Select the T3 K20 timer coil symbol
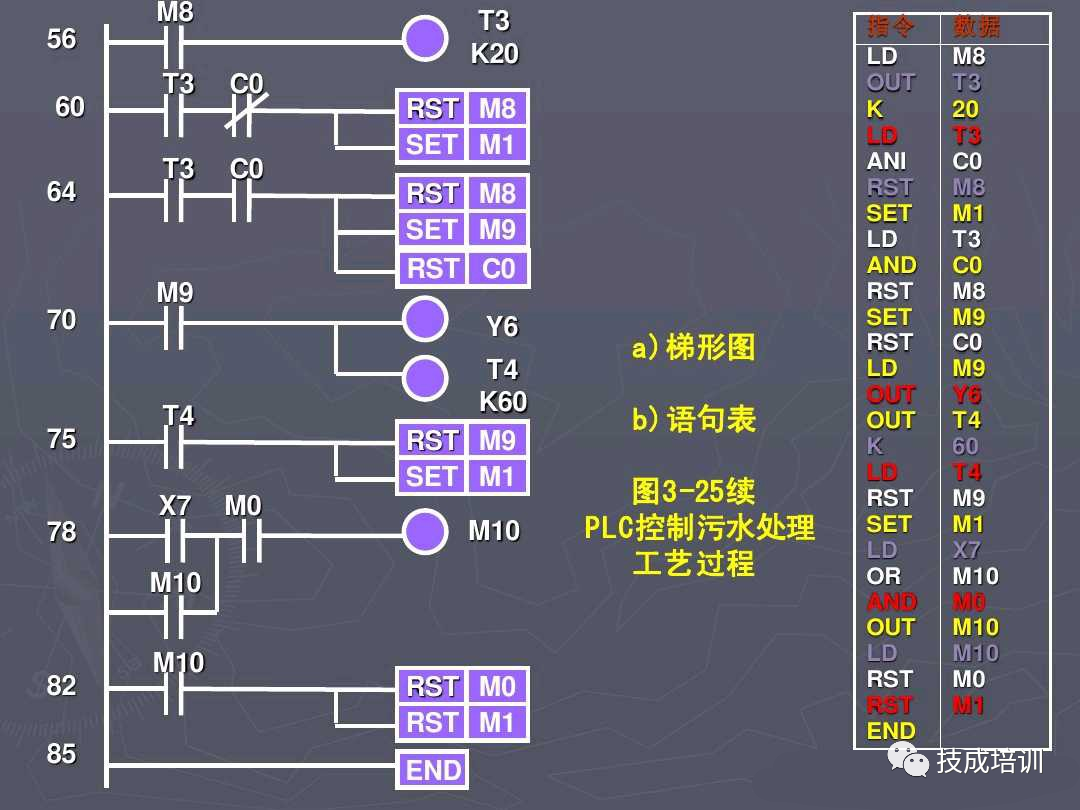 click(x=427, y=38)
